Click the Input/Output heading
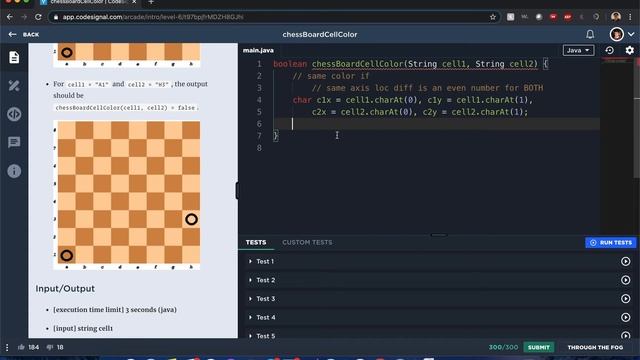640x360 pixels. coord(65,289)
